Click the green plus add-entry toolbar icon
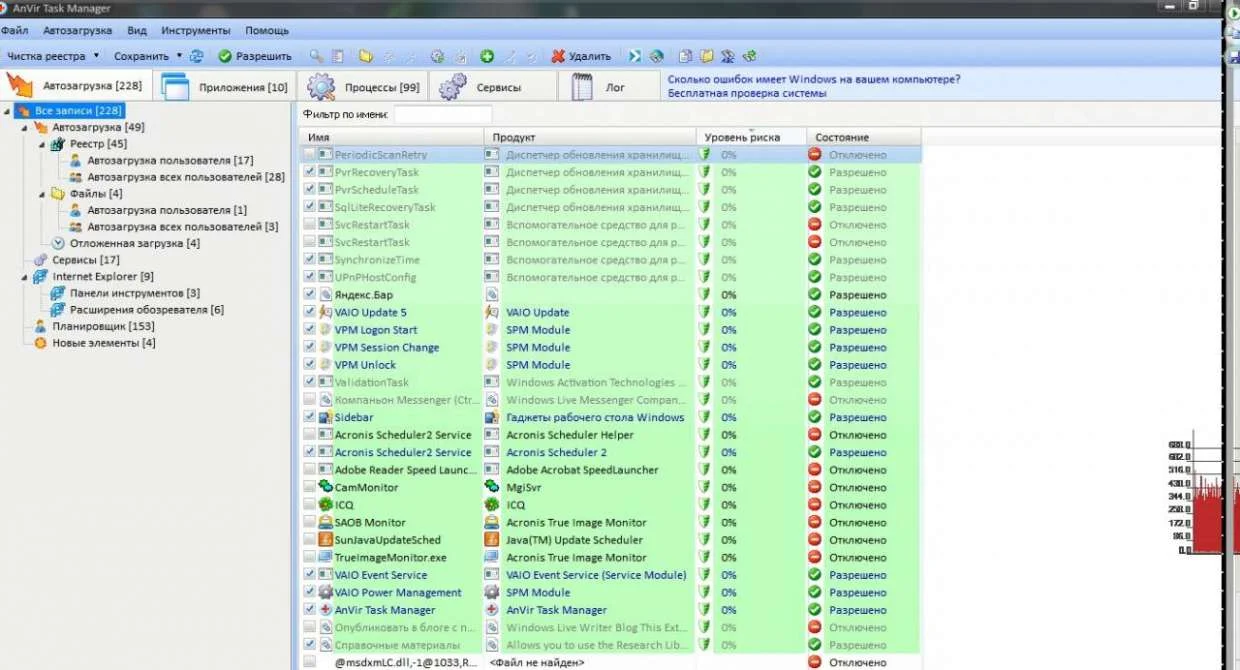This screenshot has height=670, width=1240. 487,57
